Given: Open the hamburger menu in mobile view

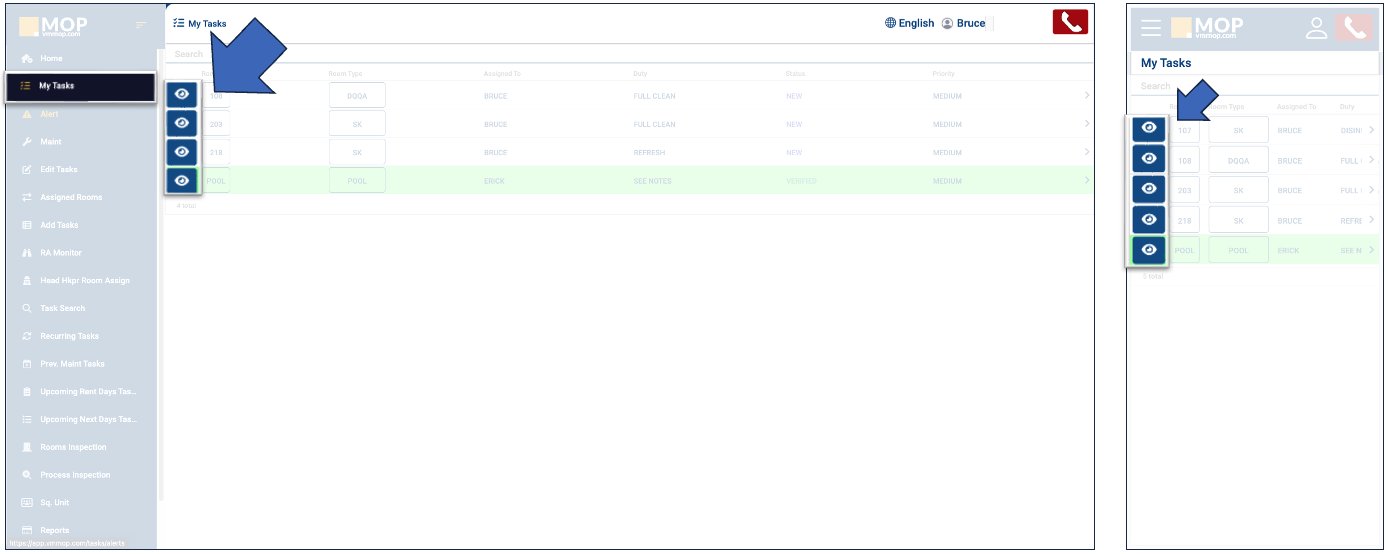Looking at the screenshot, I should pyautogui.click(x=1151, y=28).
